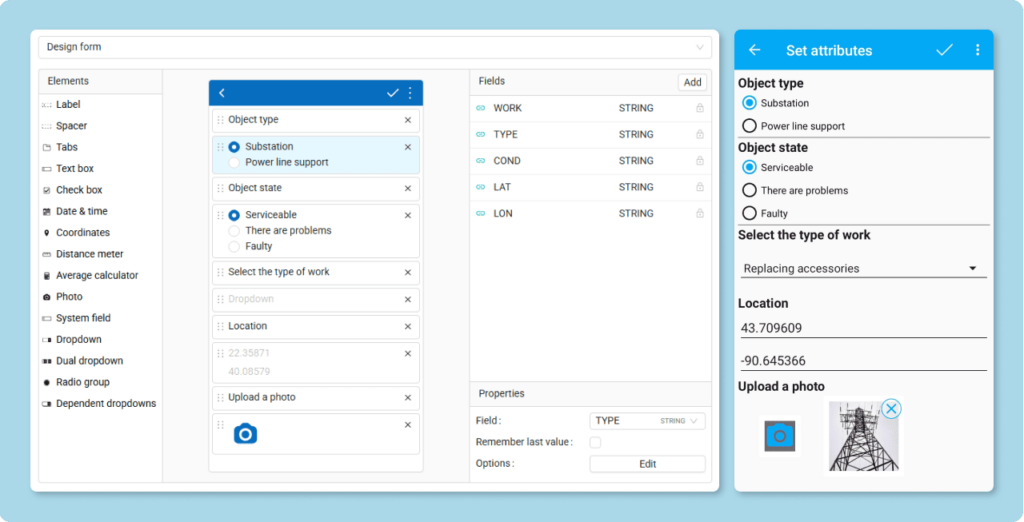This screenshot has width=1024, height=522.
Task: Pick the Dropdown element icon
Action: point(46,340)
